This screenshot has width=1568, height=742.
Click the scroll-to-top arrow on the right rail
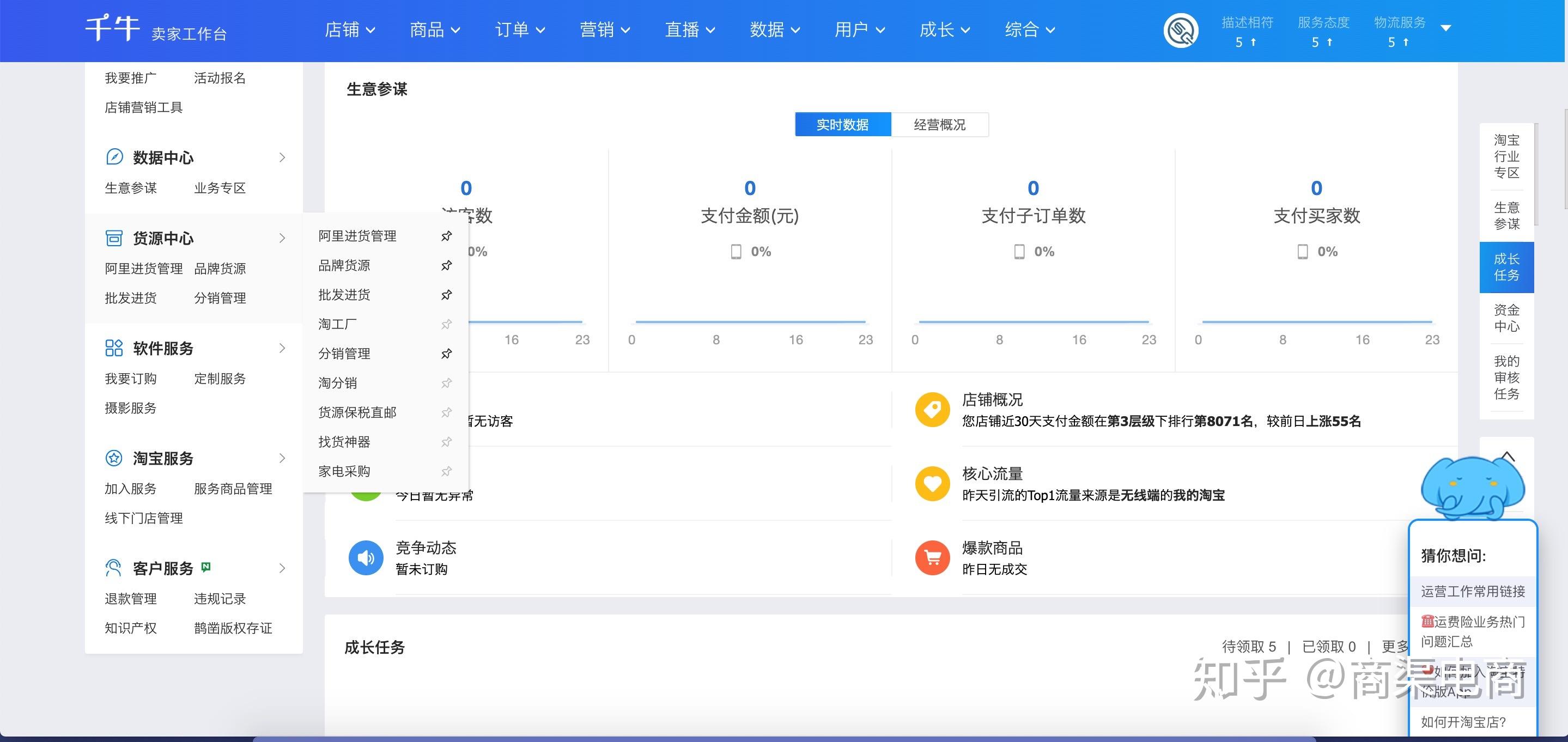coord(1507,455)
